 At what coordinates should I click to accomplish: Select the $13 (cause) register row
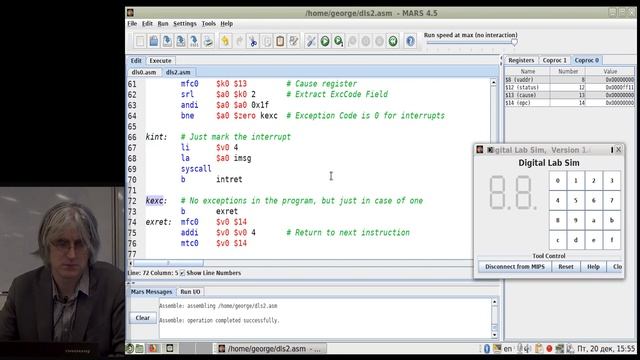click(x=569, y=95)
